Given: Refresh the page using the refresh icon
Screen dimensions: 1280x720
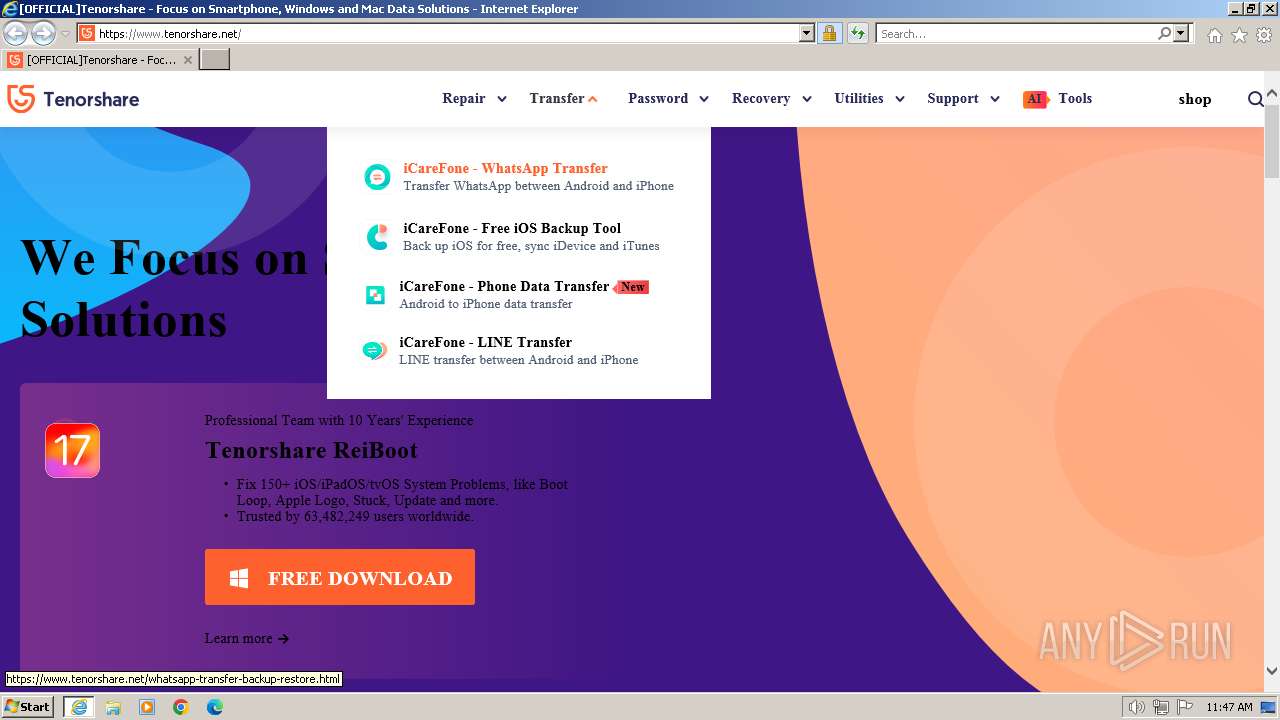Looking at the screenshot, I should [857, 33].
